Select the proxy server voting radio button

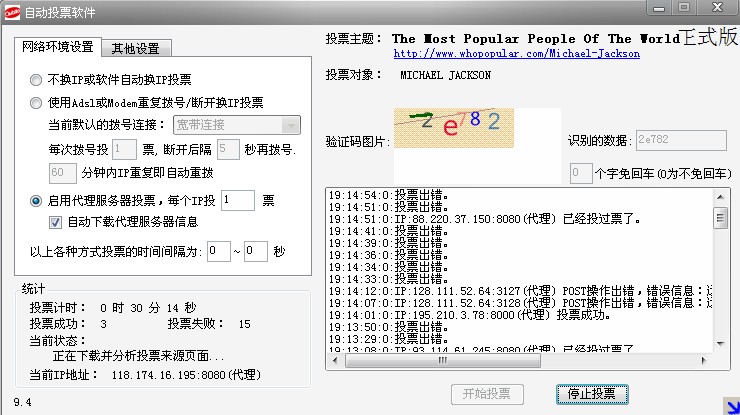[36, 201]
